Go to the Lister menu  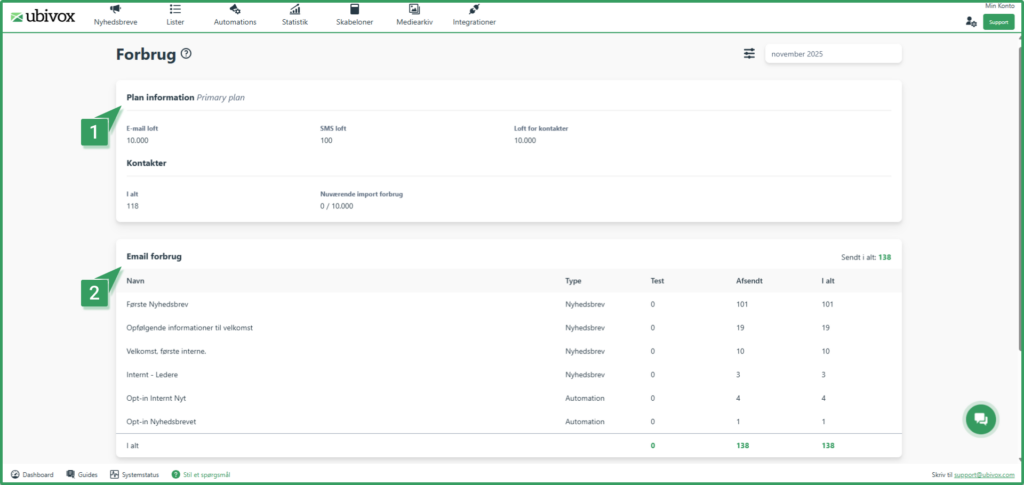pos(175,22)
